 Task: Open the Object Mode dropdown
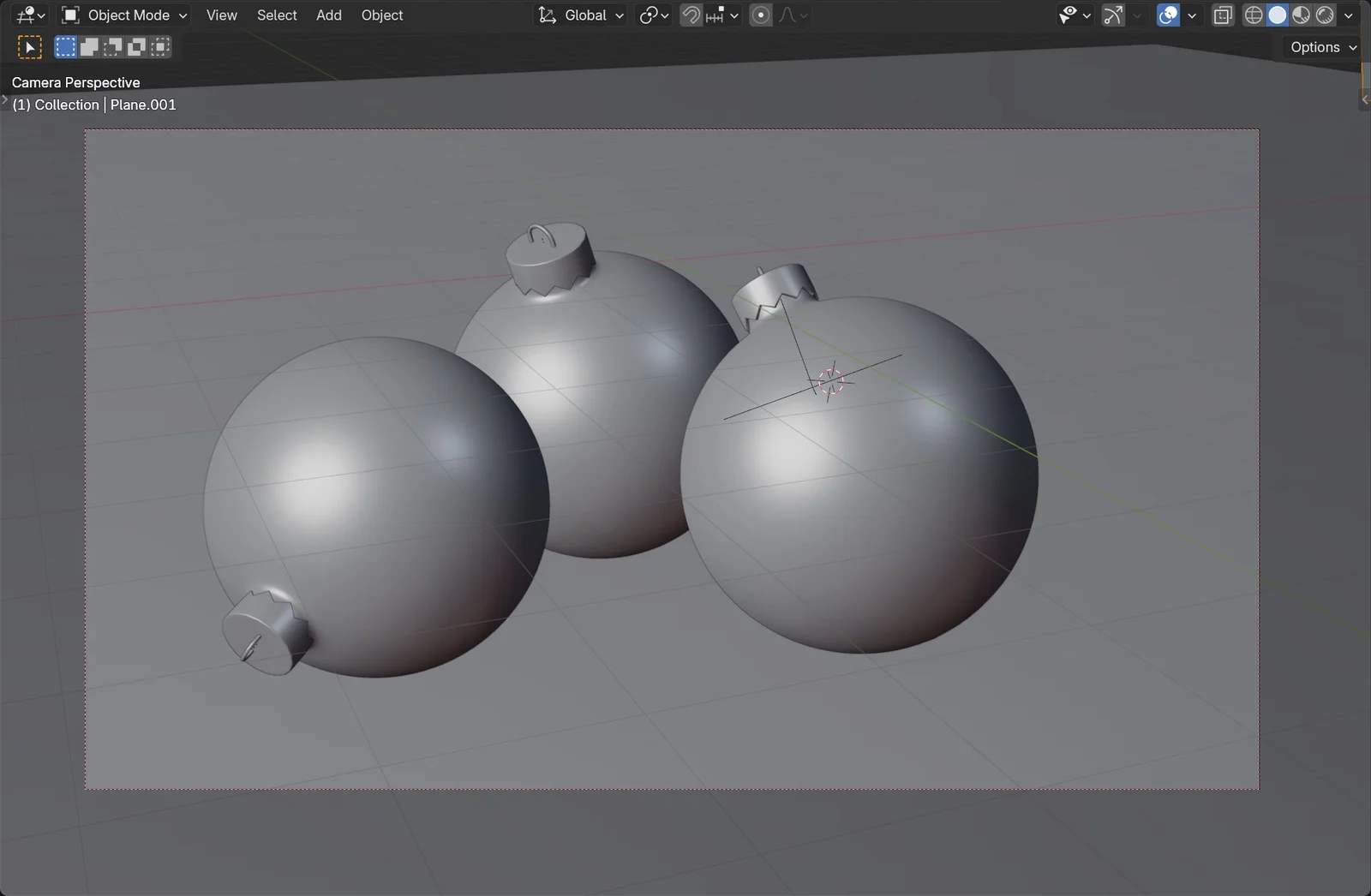(124, 15)
